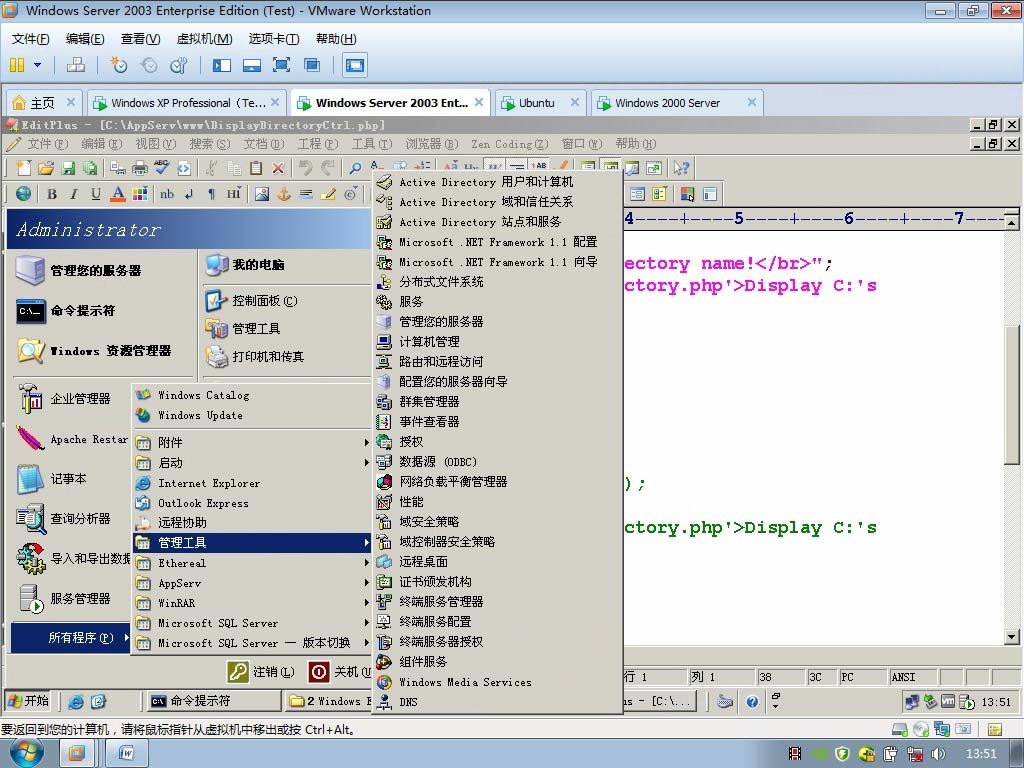Open 终端服务管理器 menu entry
Image resolution: width=1024 pixels, height=768 pixels.
click(x=497, y=601)
